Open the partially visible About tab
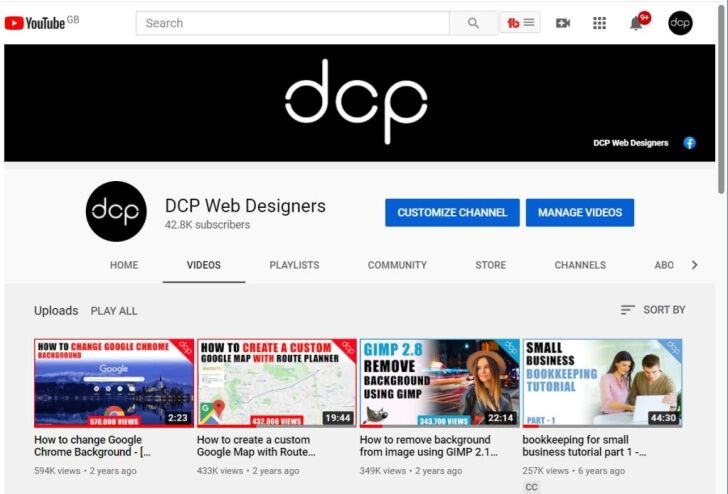The width and height of the screenshot is (728, 494). click(664, 265)
